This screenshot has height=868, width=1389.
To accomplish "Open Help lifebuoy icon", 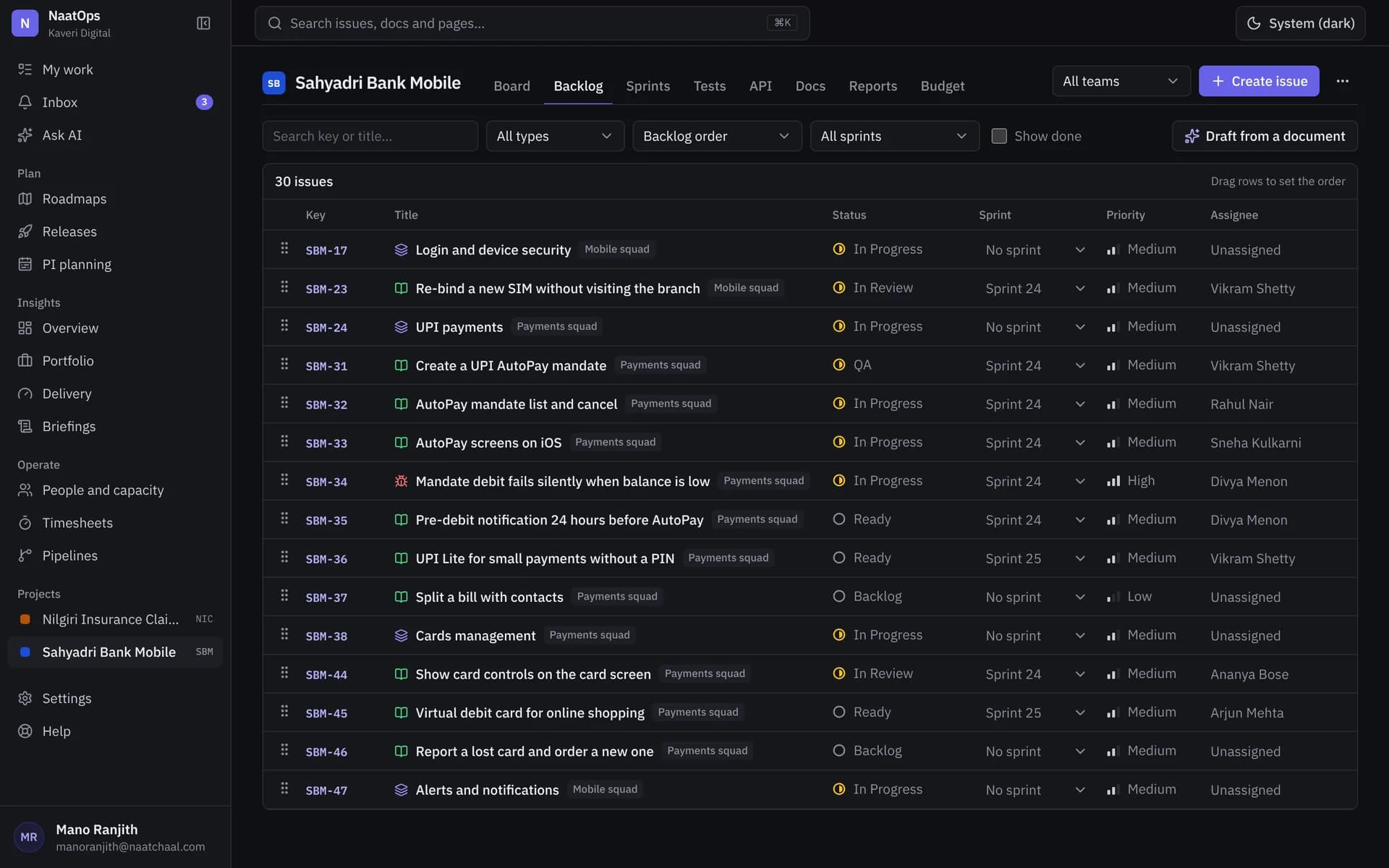I will pos(25,731).
